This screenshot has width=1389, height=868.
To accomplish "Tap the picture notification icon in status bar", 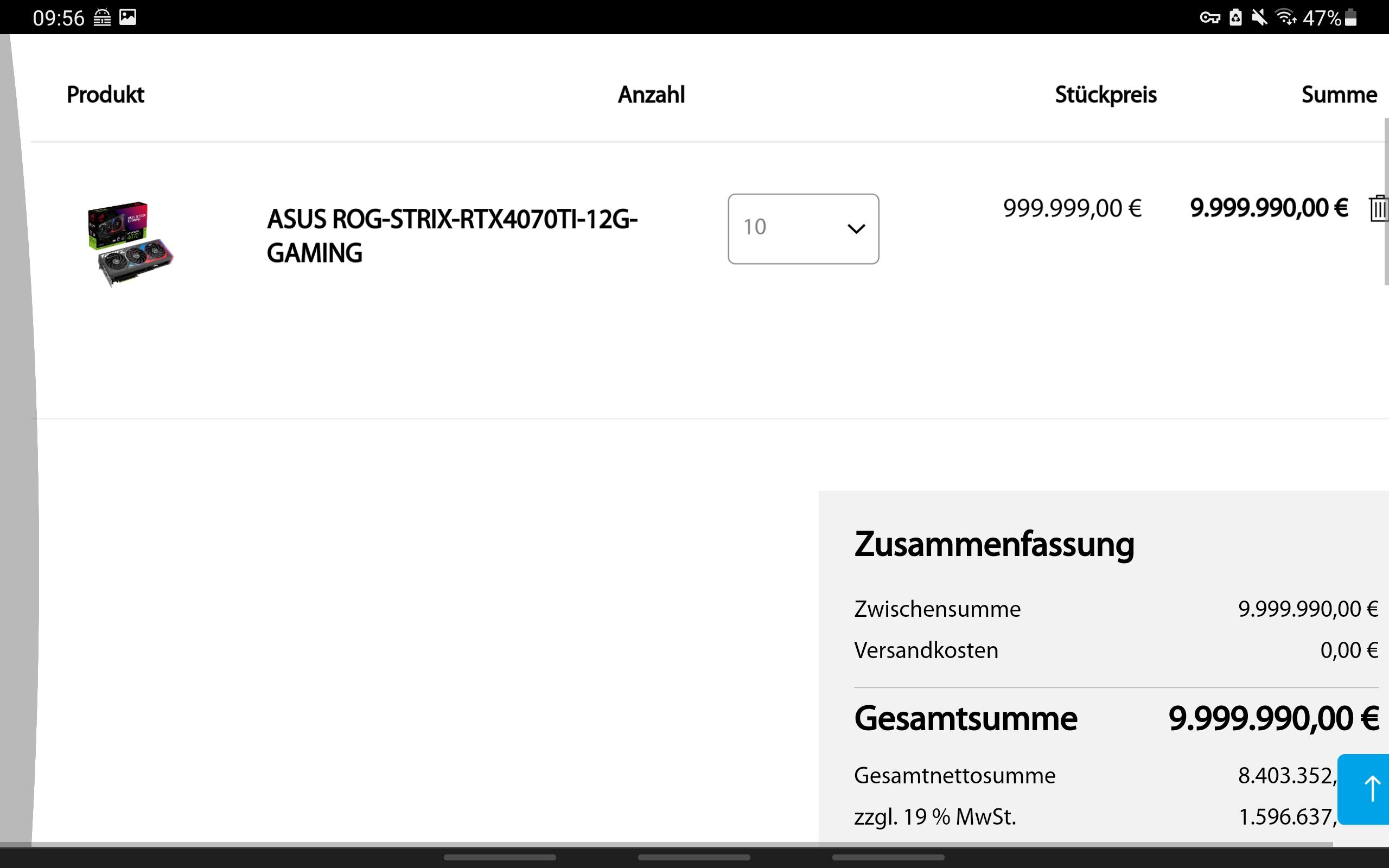I will pos(128,18).
